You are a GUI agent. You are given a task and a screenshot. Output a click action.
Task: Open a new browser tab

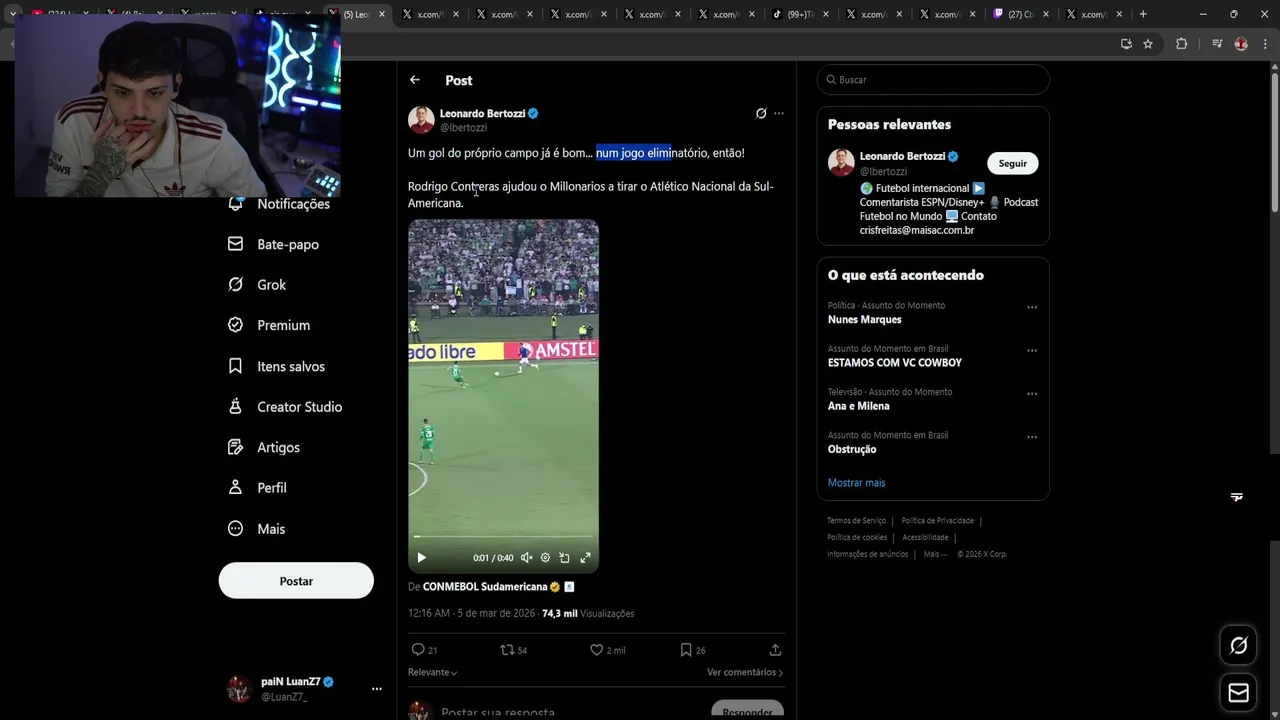coord(1143,14)
